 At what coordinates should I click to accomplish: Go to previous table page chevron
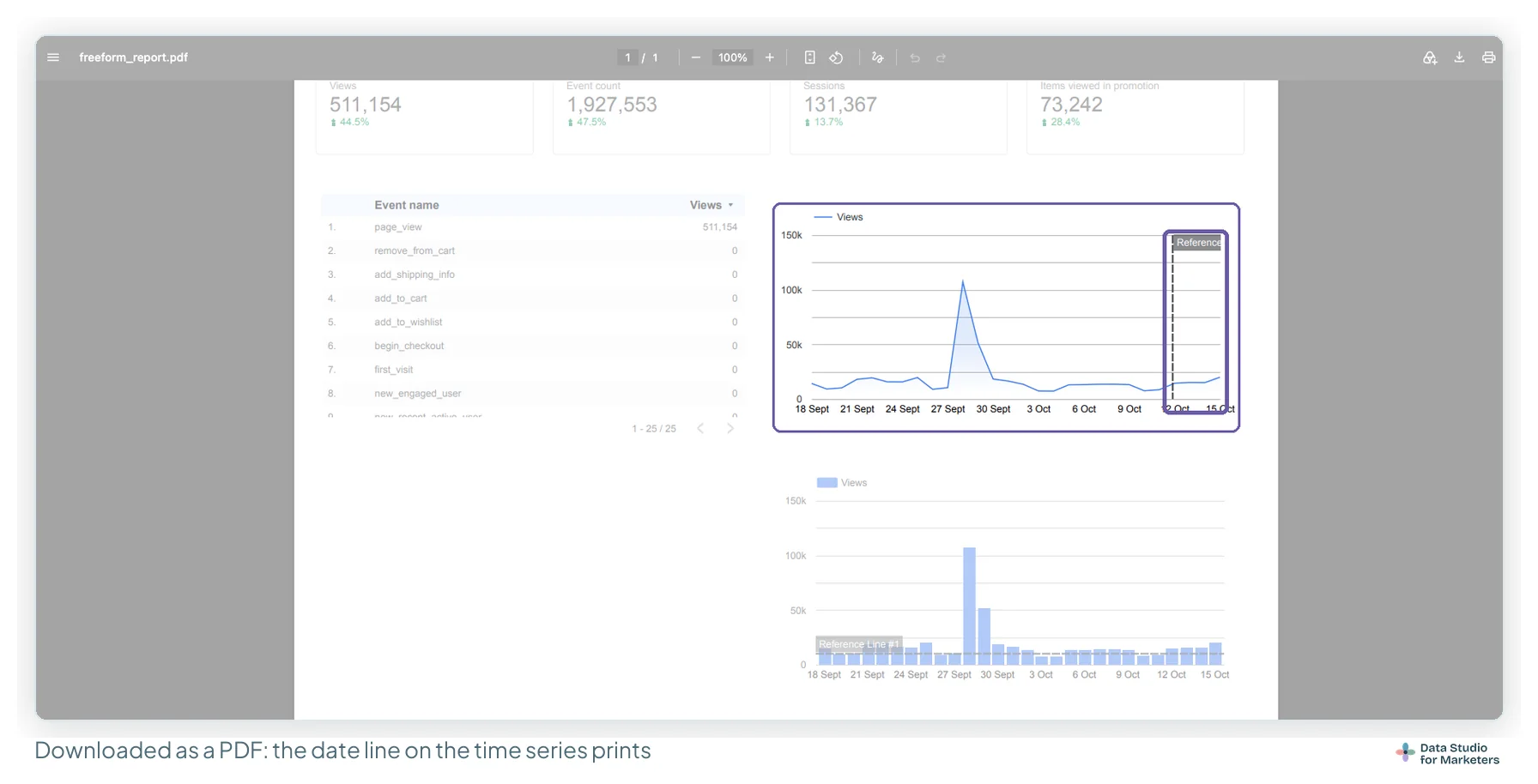(700, 428)
